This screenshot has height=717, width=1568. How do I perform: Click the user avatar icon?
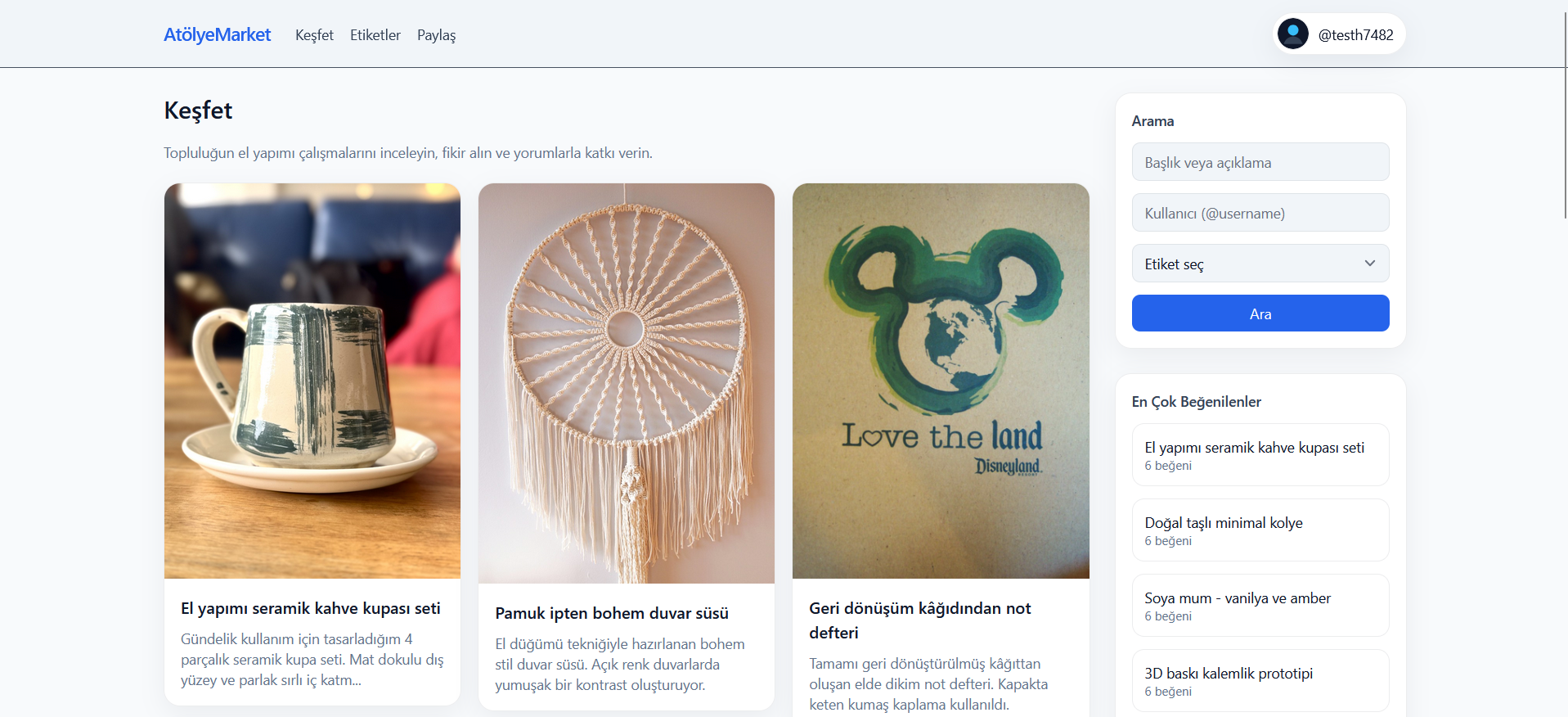pos(1292,34)
